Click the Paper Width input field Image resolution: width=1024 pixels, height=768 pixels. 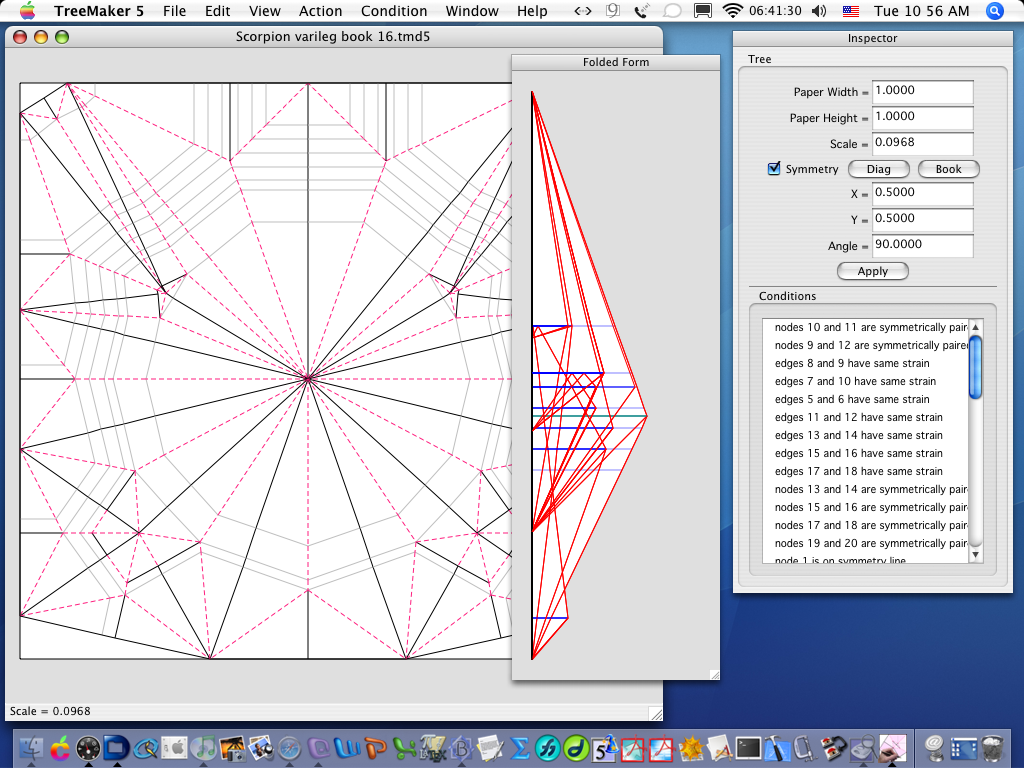[923, 91]
